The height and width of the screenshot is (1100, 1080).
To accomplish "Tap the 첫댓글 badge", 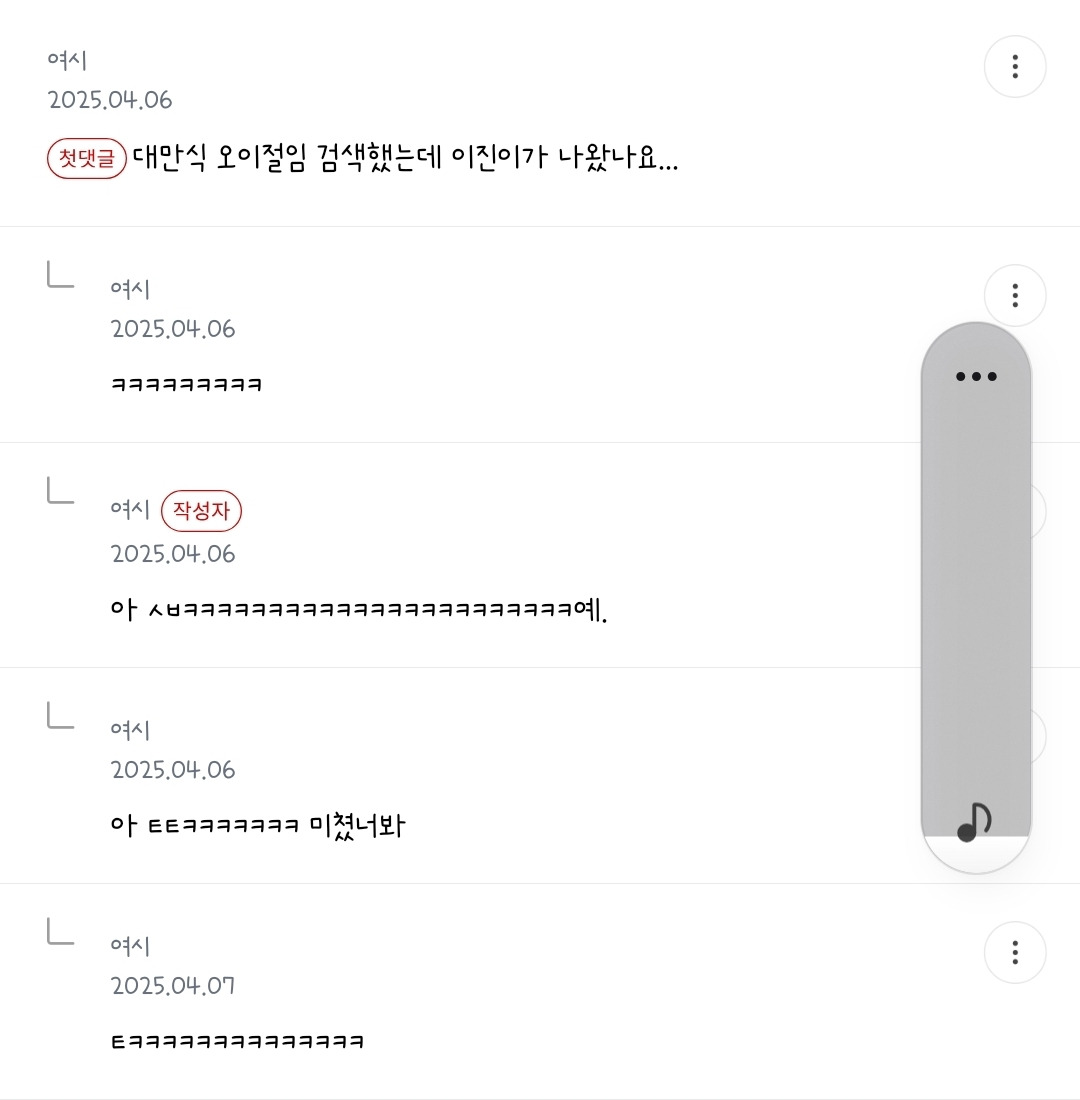I will pos(87,158).
